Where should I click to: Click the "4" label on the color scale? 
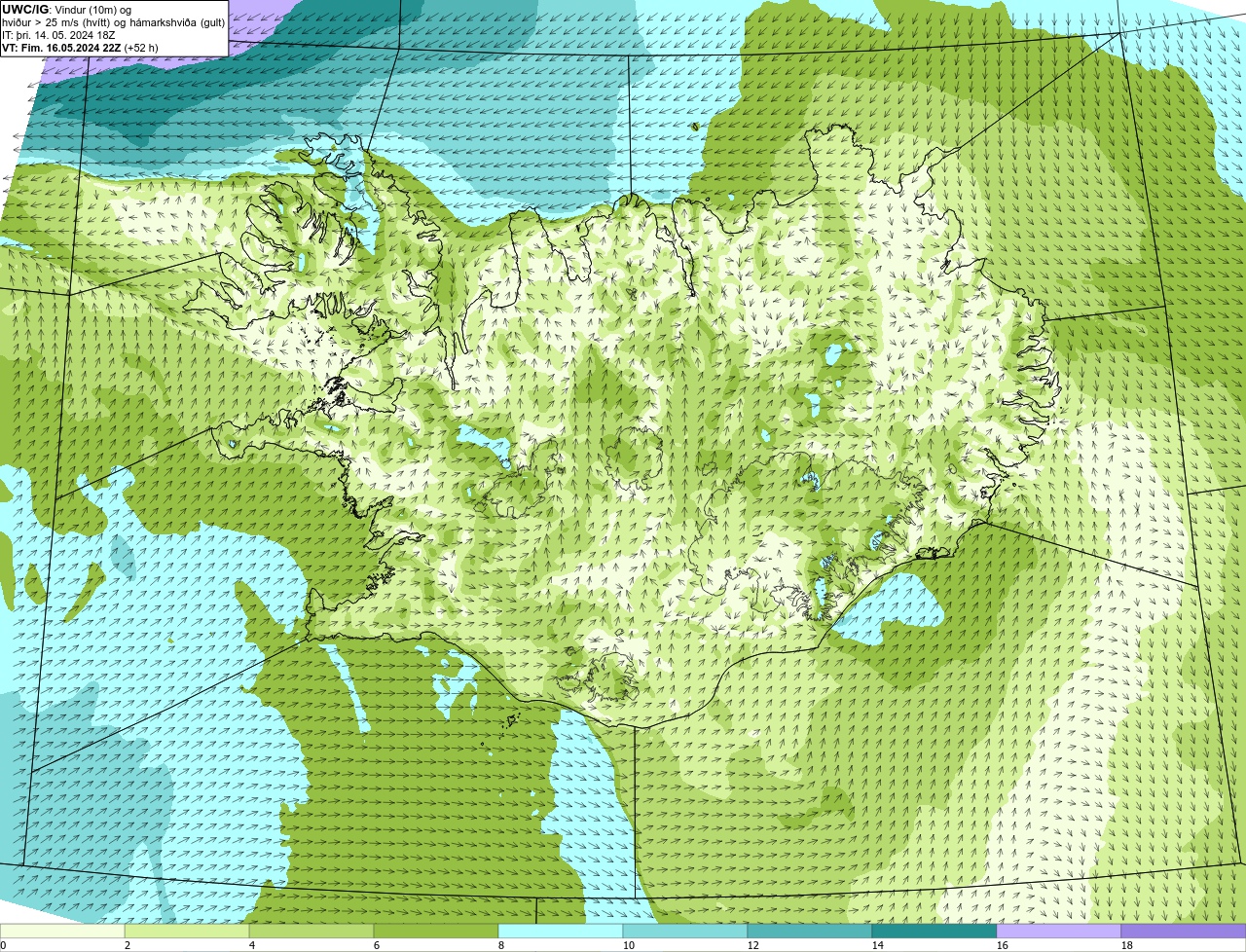click(x=252, y=945)
